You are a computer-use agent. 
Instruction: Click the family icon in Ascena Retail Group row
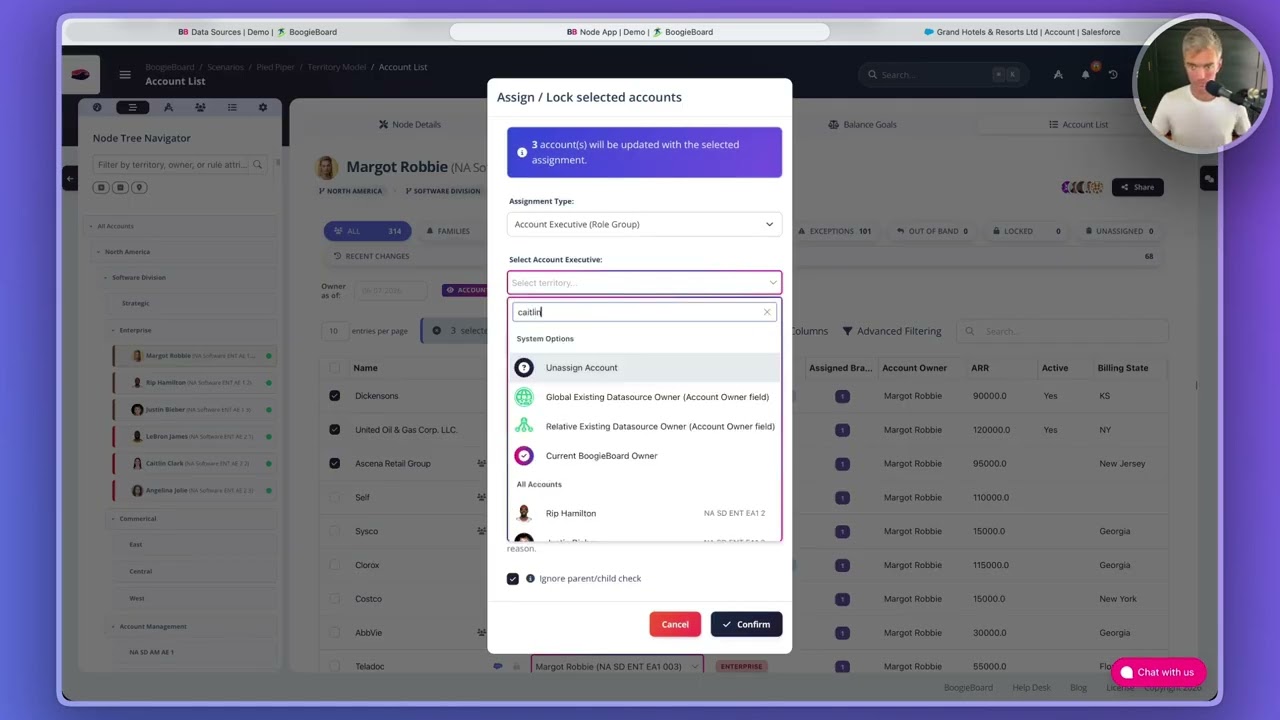[482, 464]
